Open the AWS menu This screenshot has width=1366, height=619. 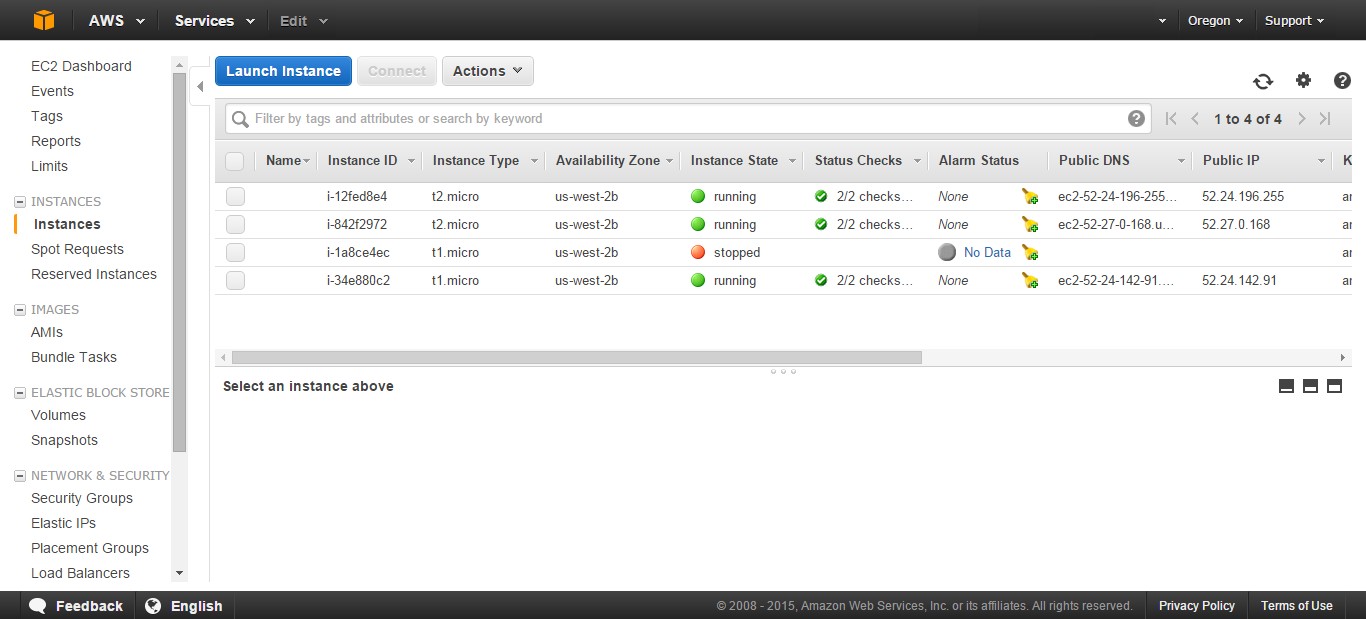(116, 20)
